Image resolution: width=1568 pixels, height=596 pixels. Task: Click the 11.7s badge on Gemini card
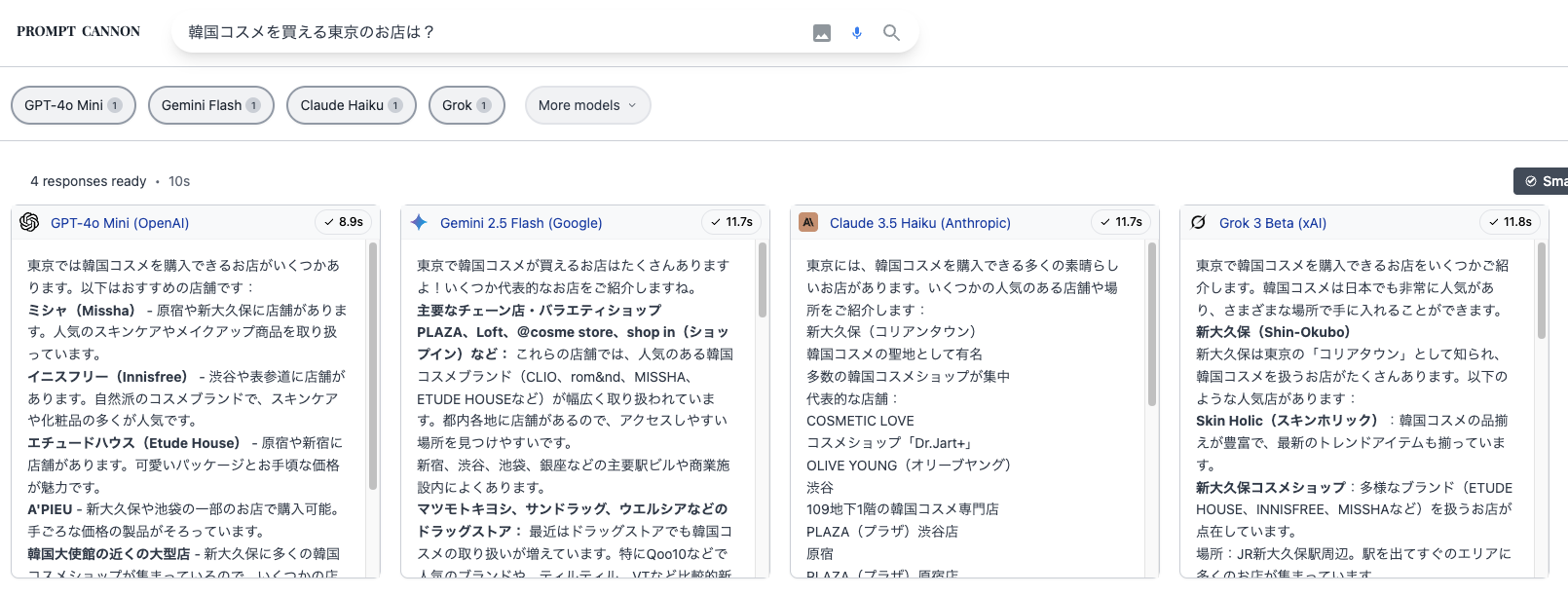pyautogui.click(x=731, y=222)
